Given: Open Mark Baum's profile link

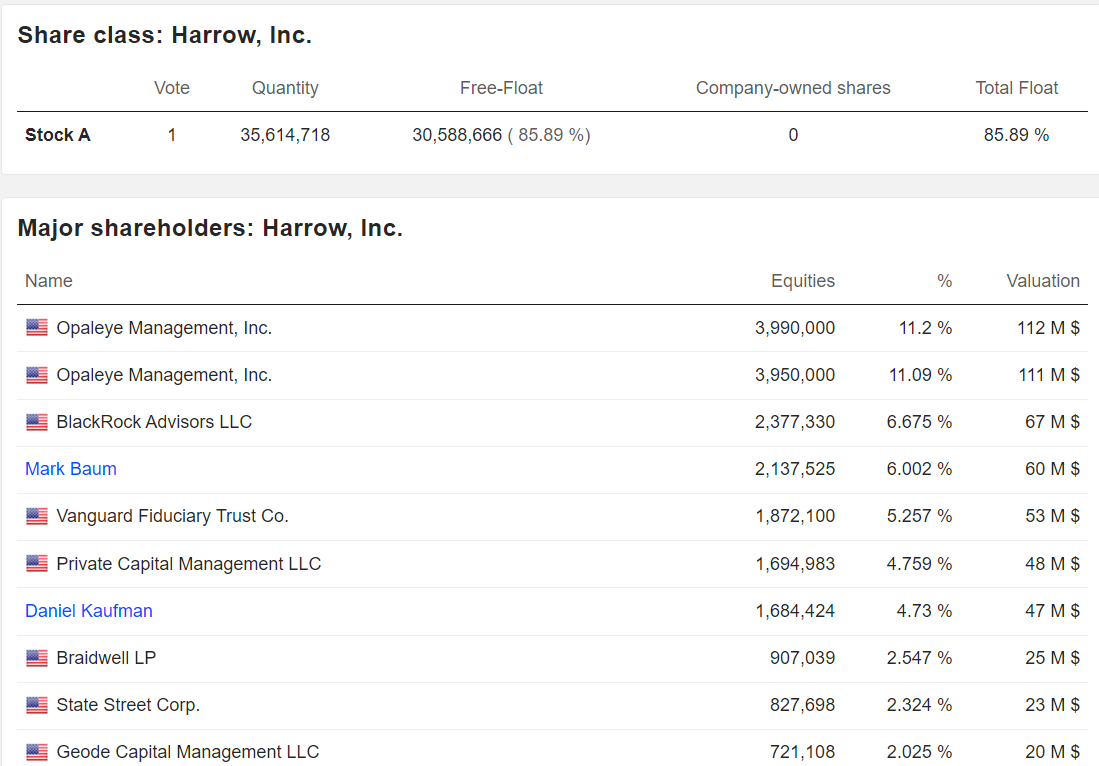Looking at the screenshot, I should (x=71, y=469).
